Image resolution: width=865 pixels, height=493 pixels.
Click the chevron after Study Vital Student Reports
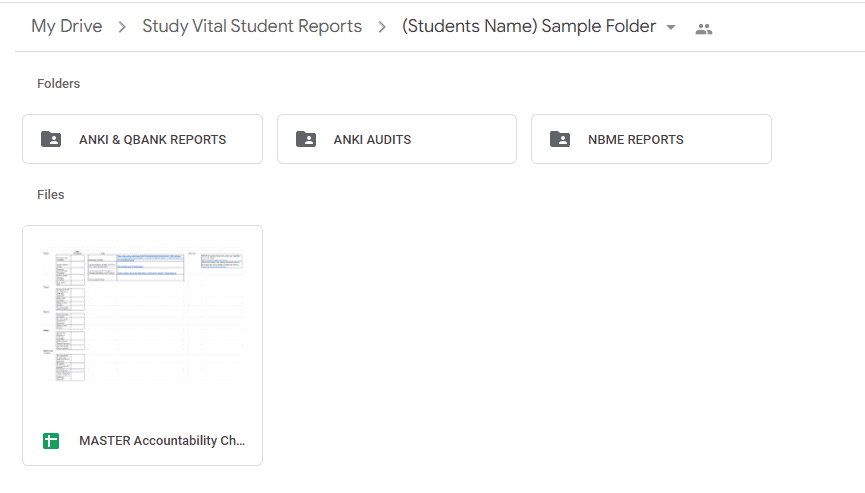382,27
